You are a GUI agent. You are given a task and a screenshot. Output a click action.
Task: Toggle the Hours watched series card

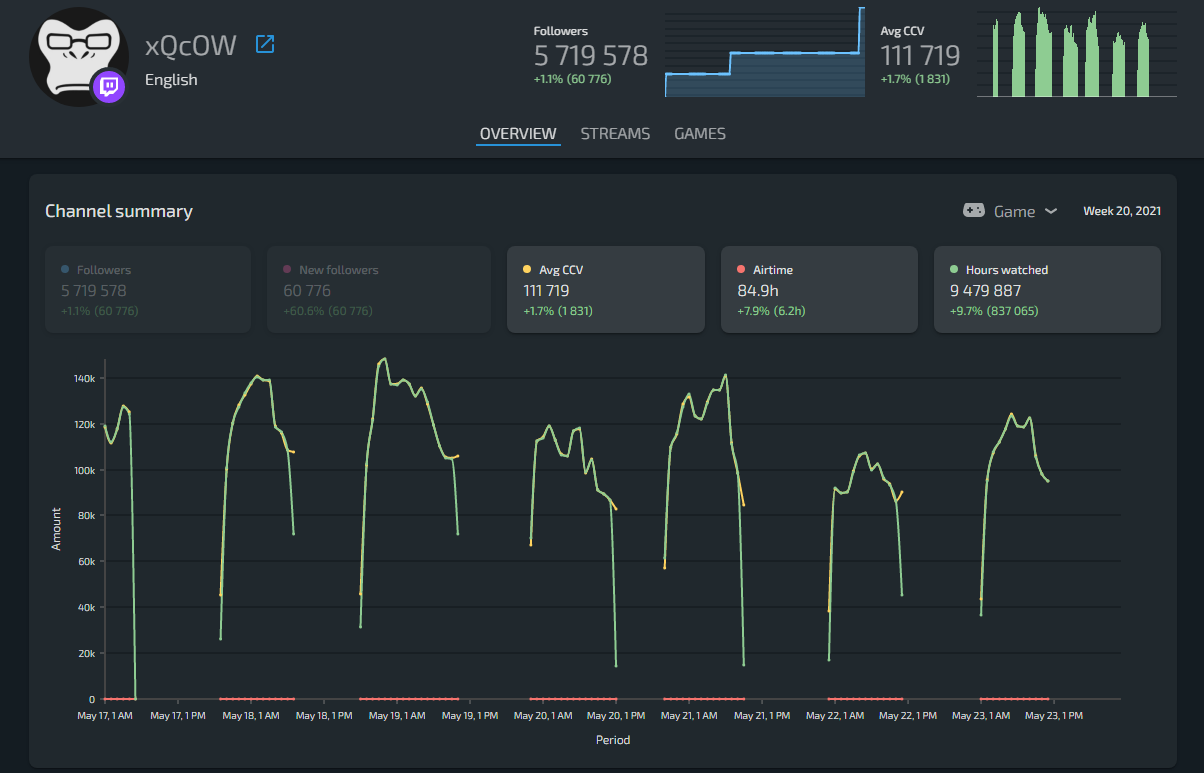(1047, 290)
